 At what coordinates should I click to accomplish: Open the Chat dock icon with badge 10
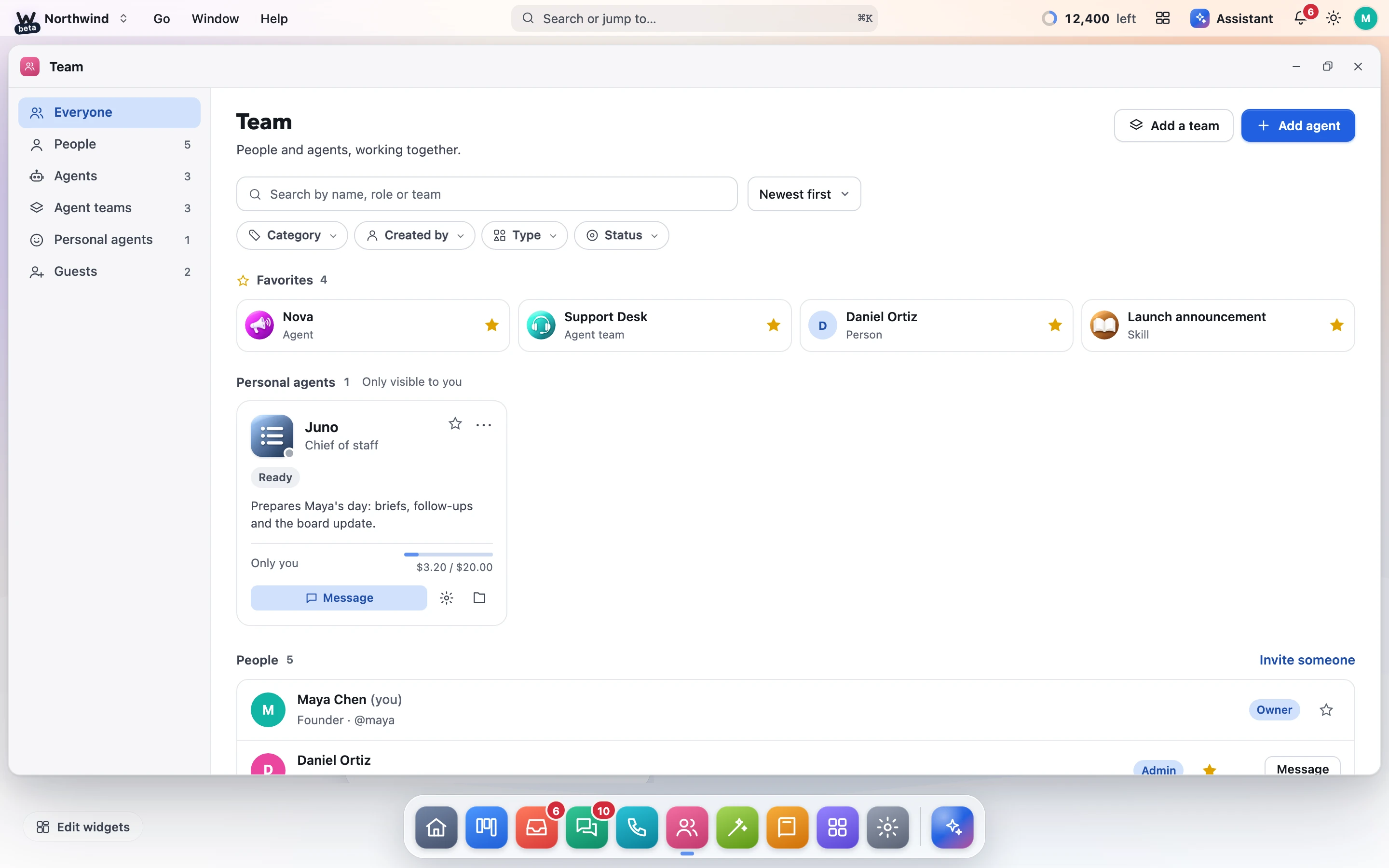(x=586, y=827)
